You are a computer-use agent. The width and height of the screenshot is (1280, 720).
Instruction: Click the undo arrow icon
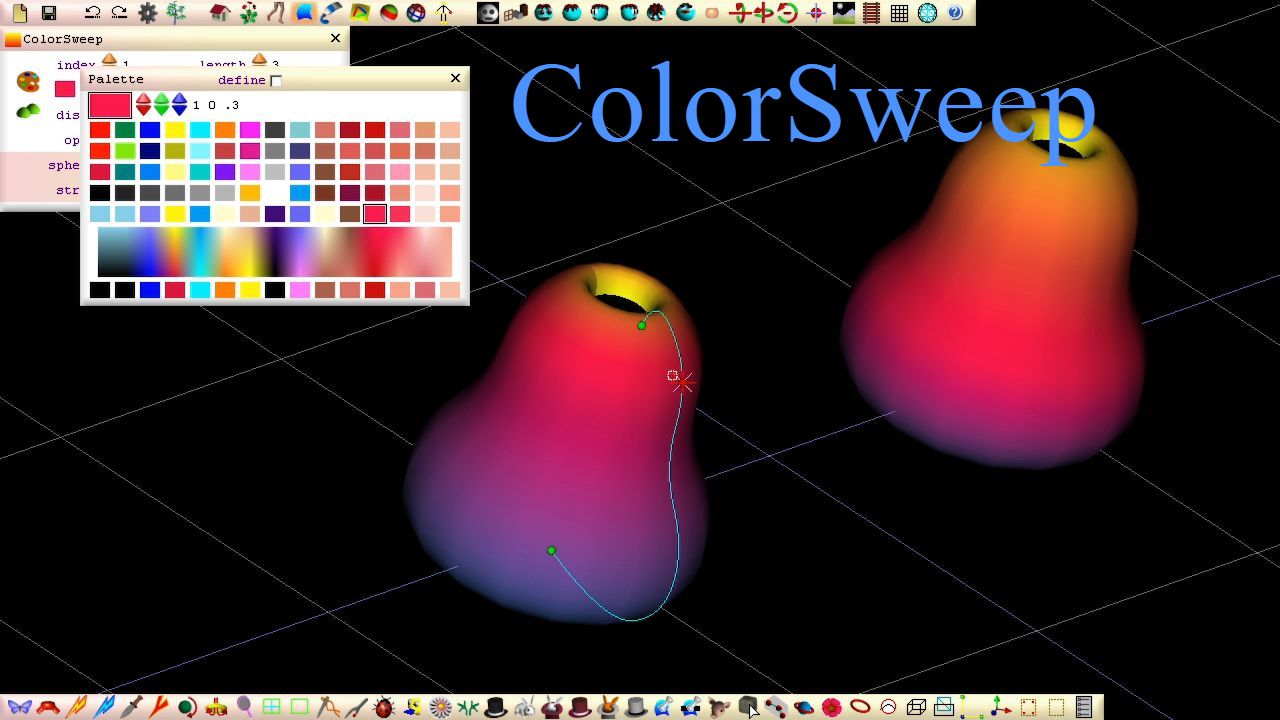(x=92, y=13)
